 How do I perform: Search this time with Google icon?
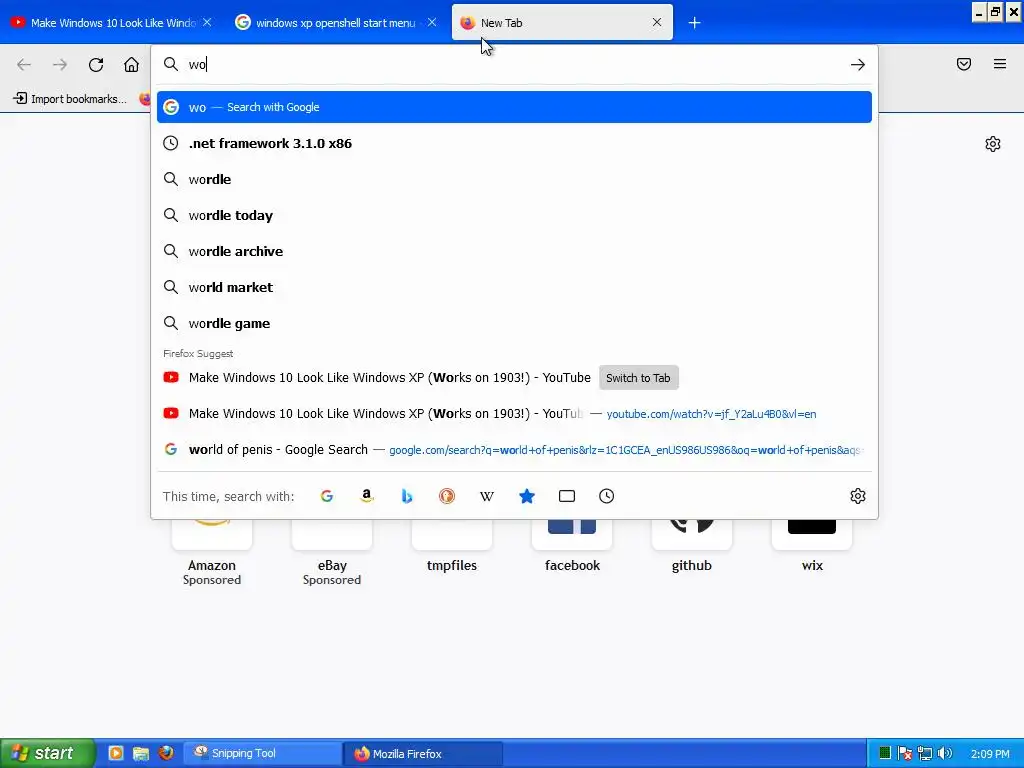[327, 496]
